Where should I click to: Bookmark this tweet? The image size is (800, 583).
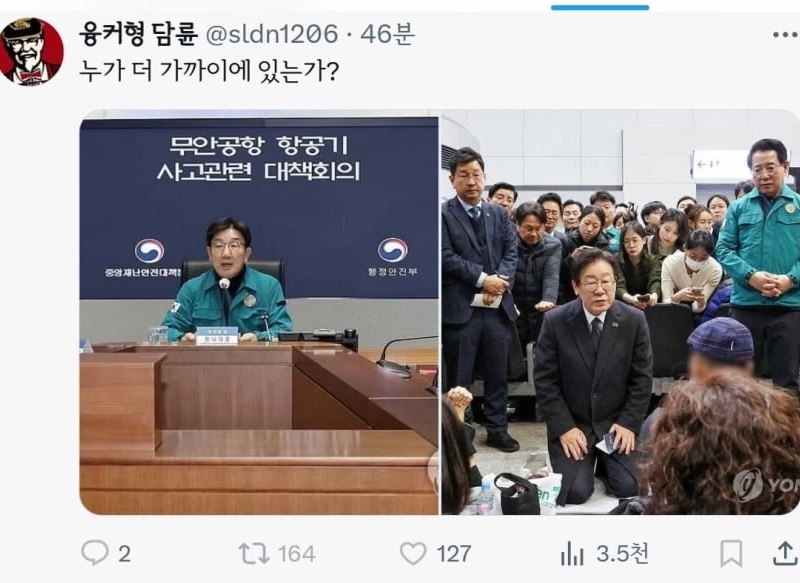731,554
